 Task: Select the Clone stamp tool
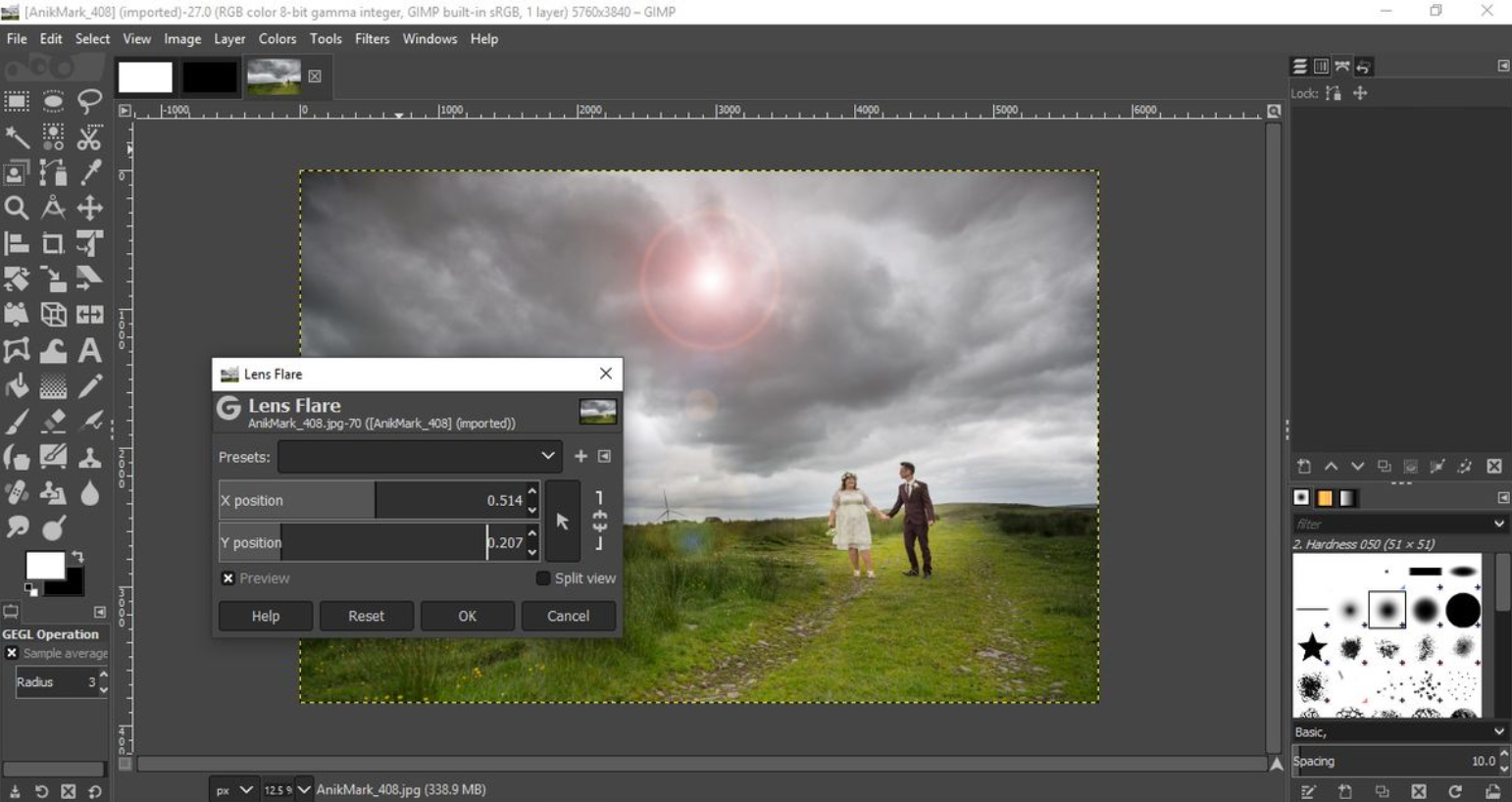[89, 457]
